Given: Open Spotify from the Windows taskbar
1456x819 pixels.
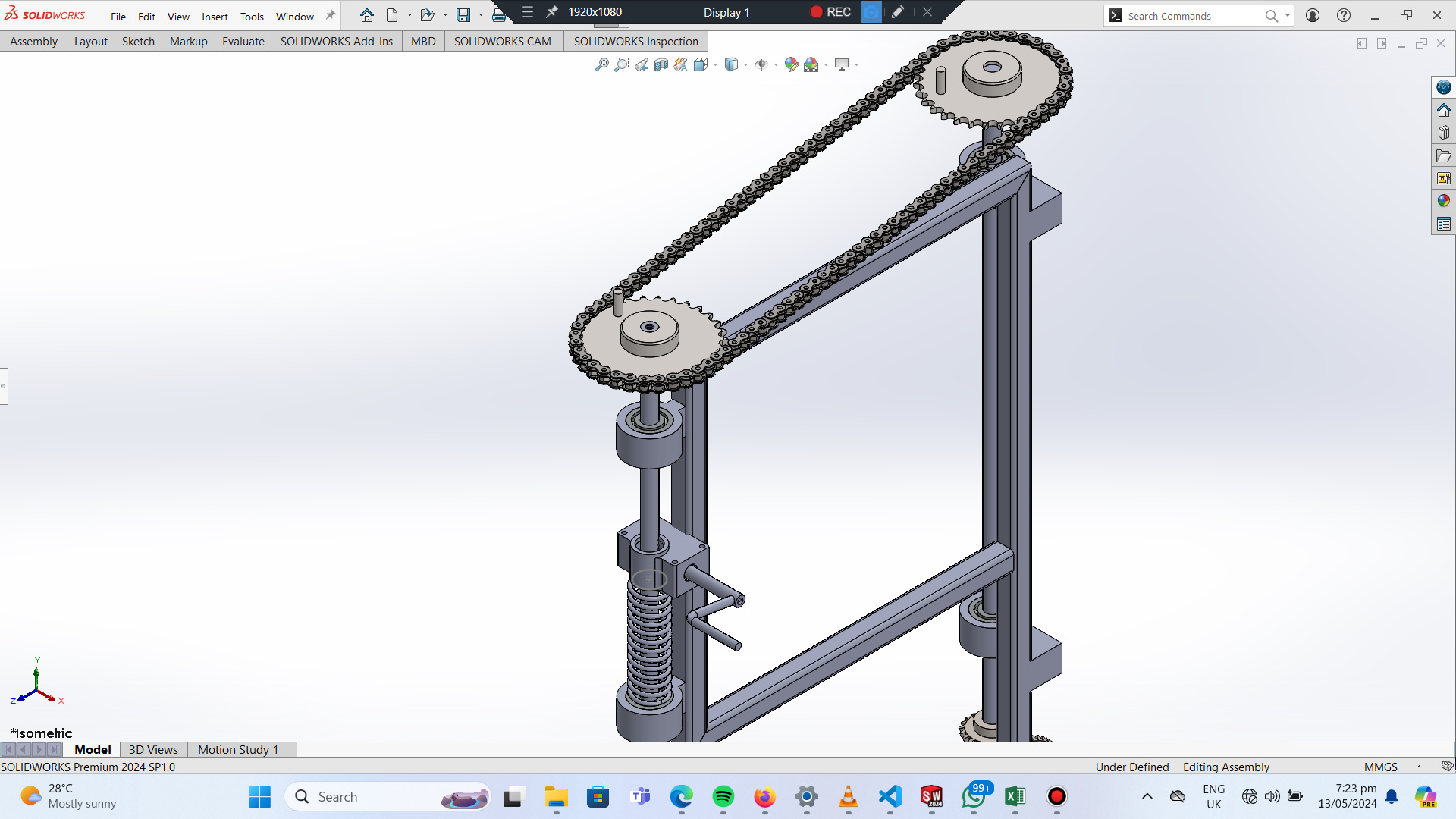Looking at the screenshot, I should coord(723,796).
